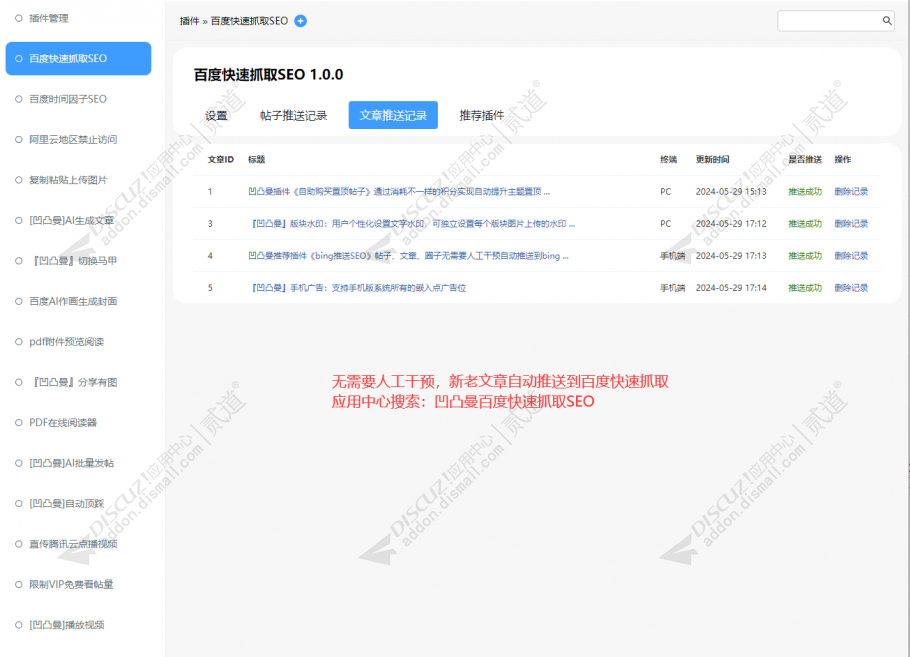Click 删除记录 for article ID 3
Screen dimensions: 910x657
click(851, 223)
